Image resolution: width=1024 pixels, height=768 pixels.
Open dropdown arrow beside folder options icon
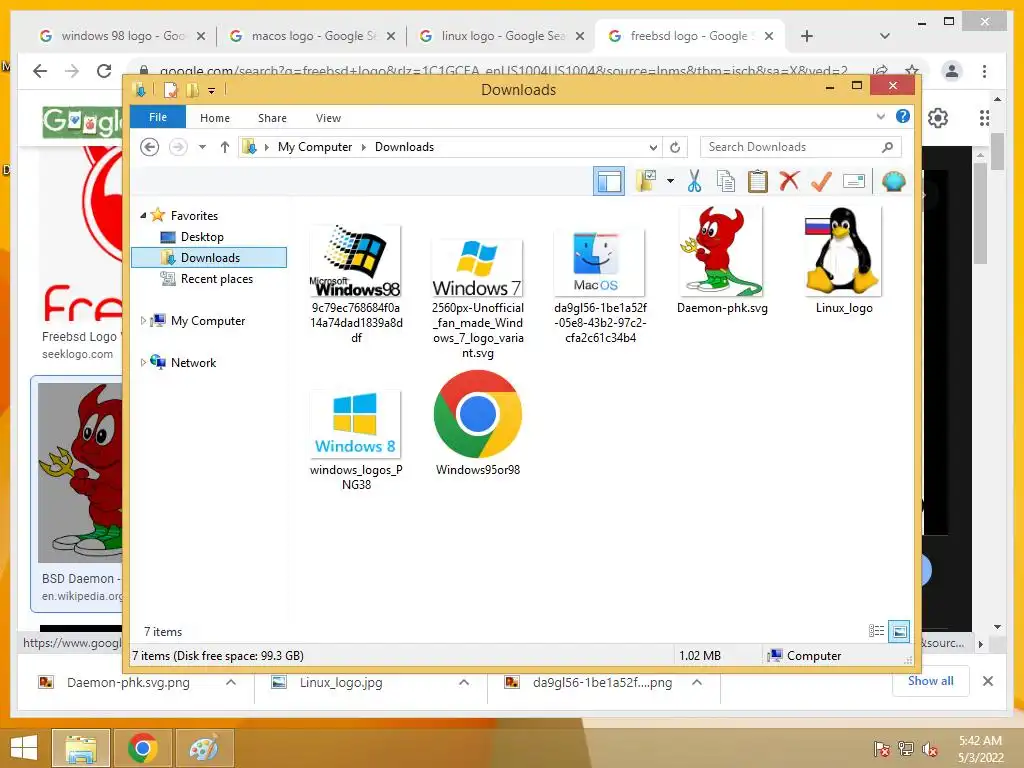(x=670, y=181)
